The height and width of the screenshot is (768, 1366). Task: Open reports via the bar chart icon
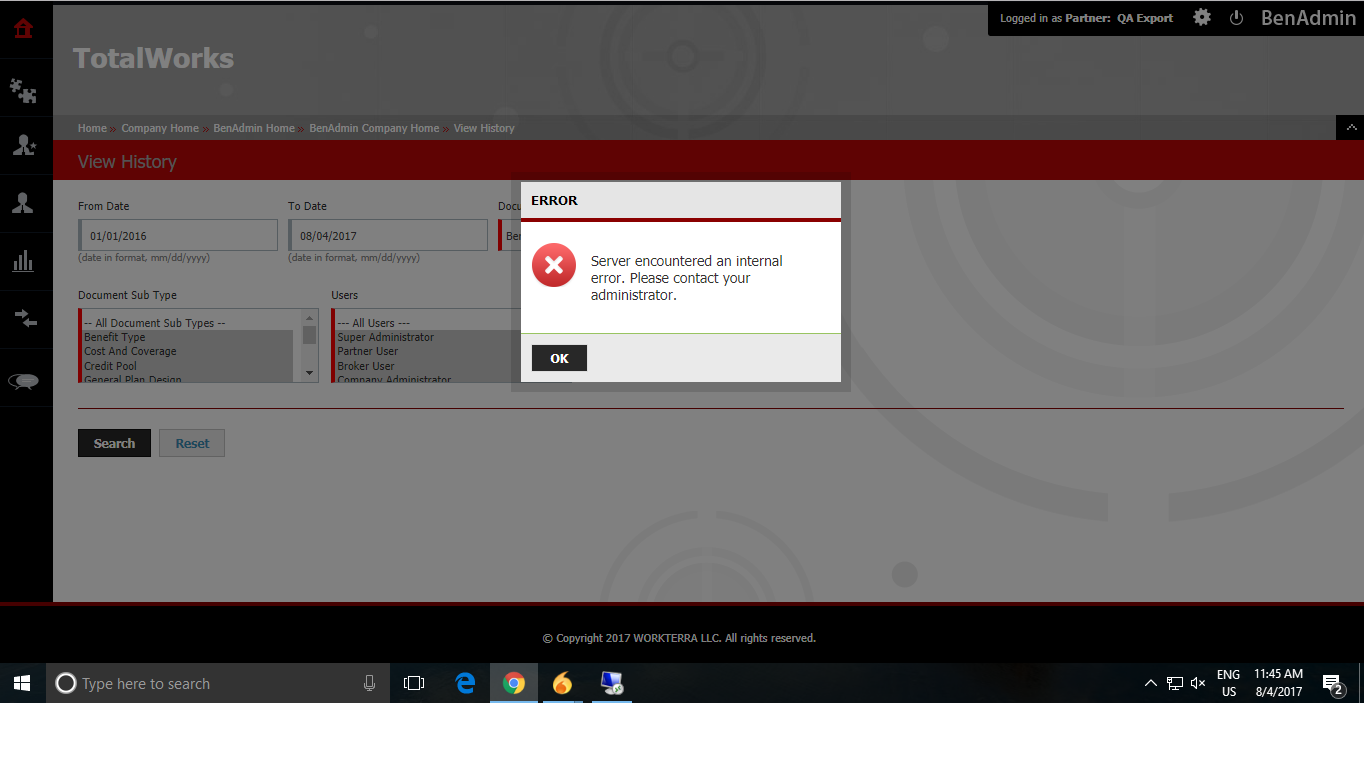point(24,261)
